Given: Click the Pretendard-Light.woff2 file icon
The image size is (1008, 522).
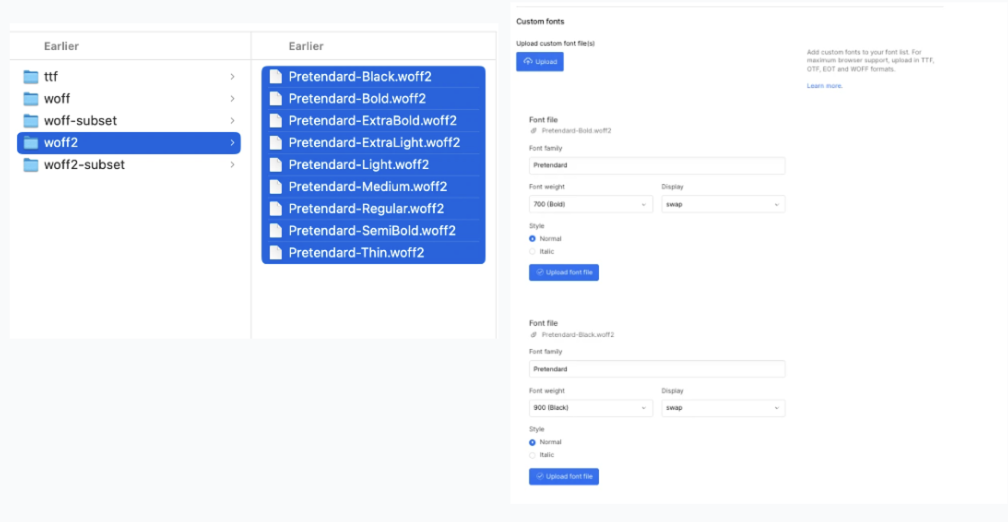Looking at the screenshot, I should click(x=276, y=165).
